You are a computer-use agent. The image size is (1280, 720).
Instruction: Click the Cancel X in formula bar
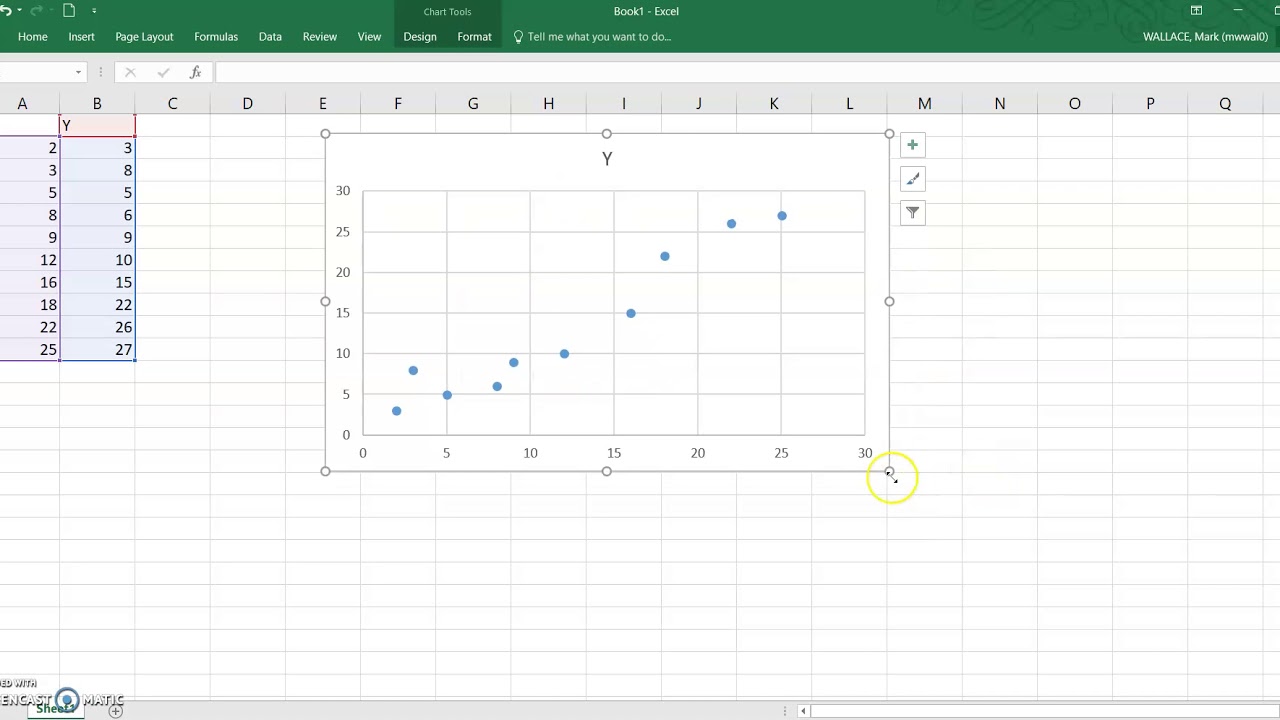130,72
